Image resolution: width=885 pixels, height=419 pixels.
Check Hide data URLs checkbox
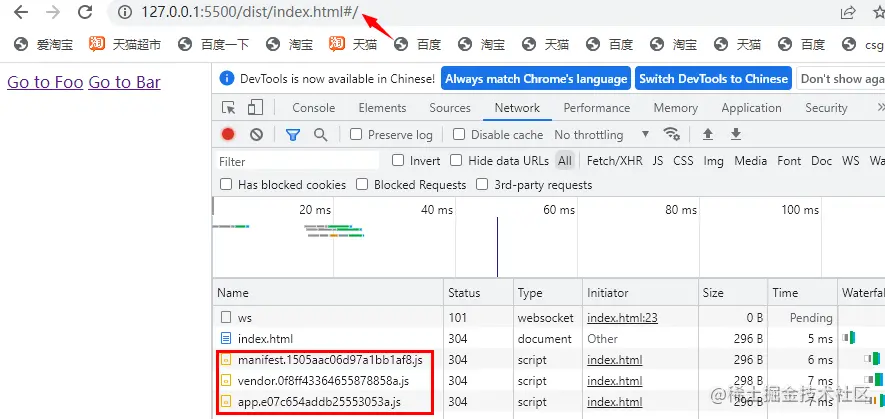[x=456, y=161]
